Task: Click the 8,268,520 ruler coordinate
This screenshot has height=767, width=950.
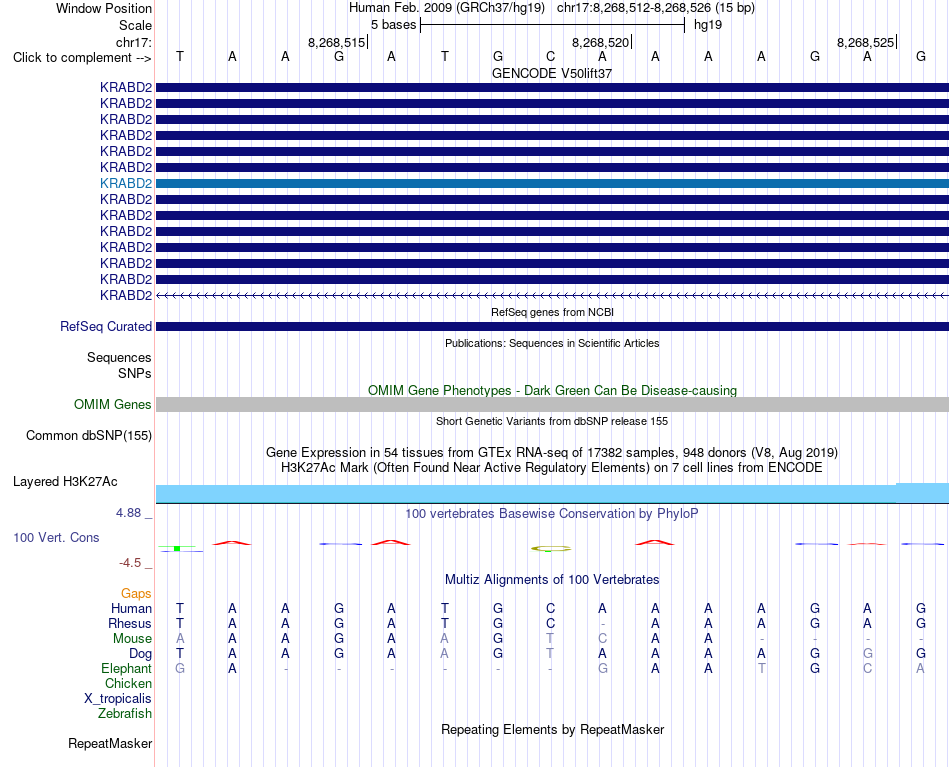Action: click(600, 42)
